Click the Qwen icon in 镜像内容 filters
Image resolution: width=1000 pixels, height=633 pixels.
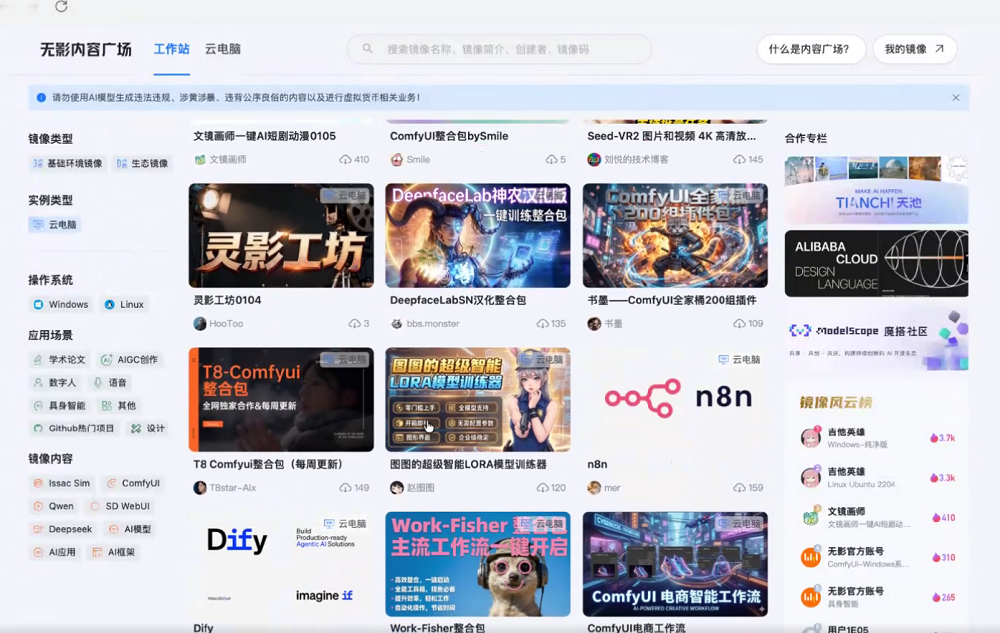pos(37,506)
